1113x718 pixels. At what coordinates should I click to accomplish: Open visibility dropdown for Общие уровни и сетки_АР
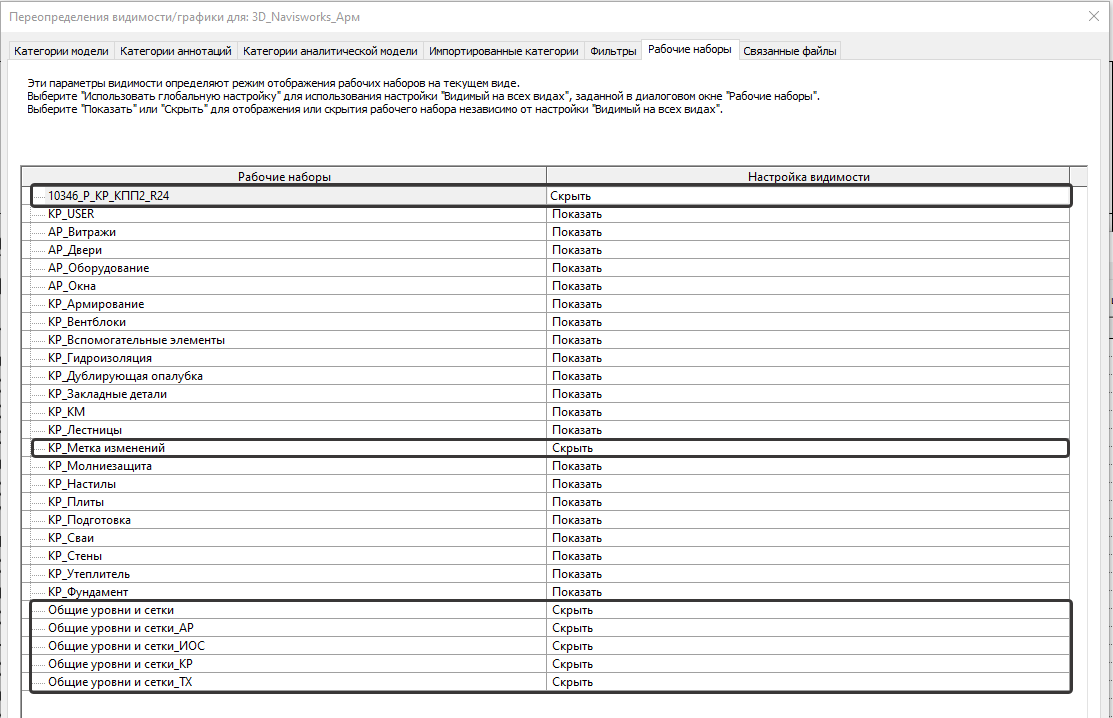tap(806, 628)
